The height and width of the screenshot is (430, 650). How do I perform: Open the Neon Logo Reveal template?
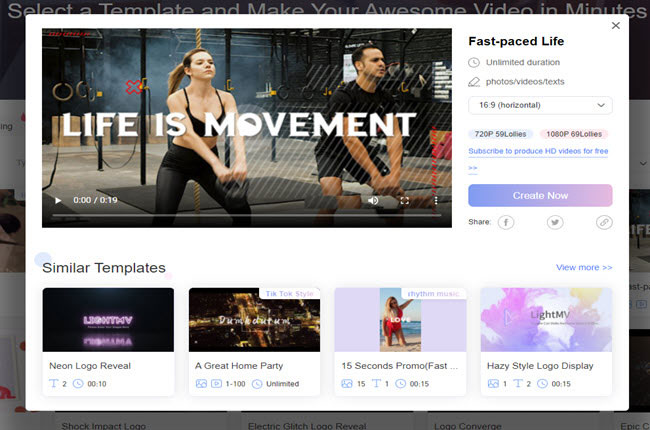[108, 320]
